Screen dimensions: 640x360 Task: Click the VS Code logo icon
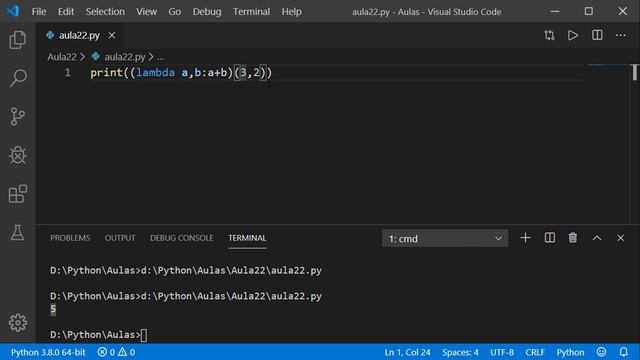click(x=13, y=11)
